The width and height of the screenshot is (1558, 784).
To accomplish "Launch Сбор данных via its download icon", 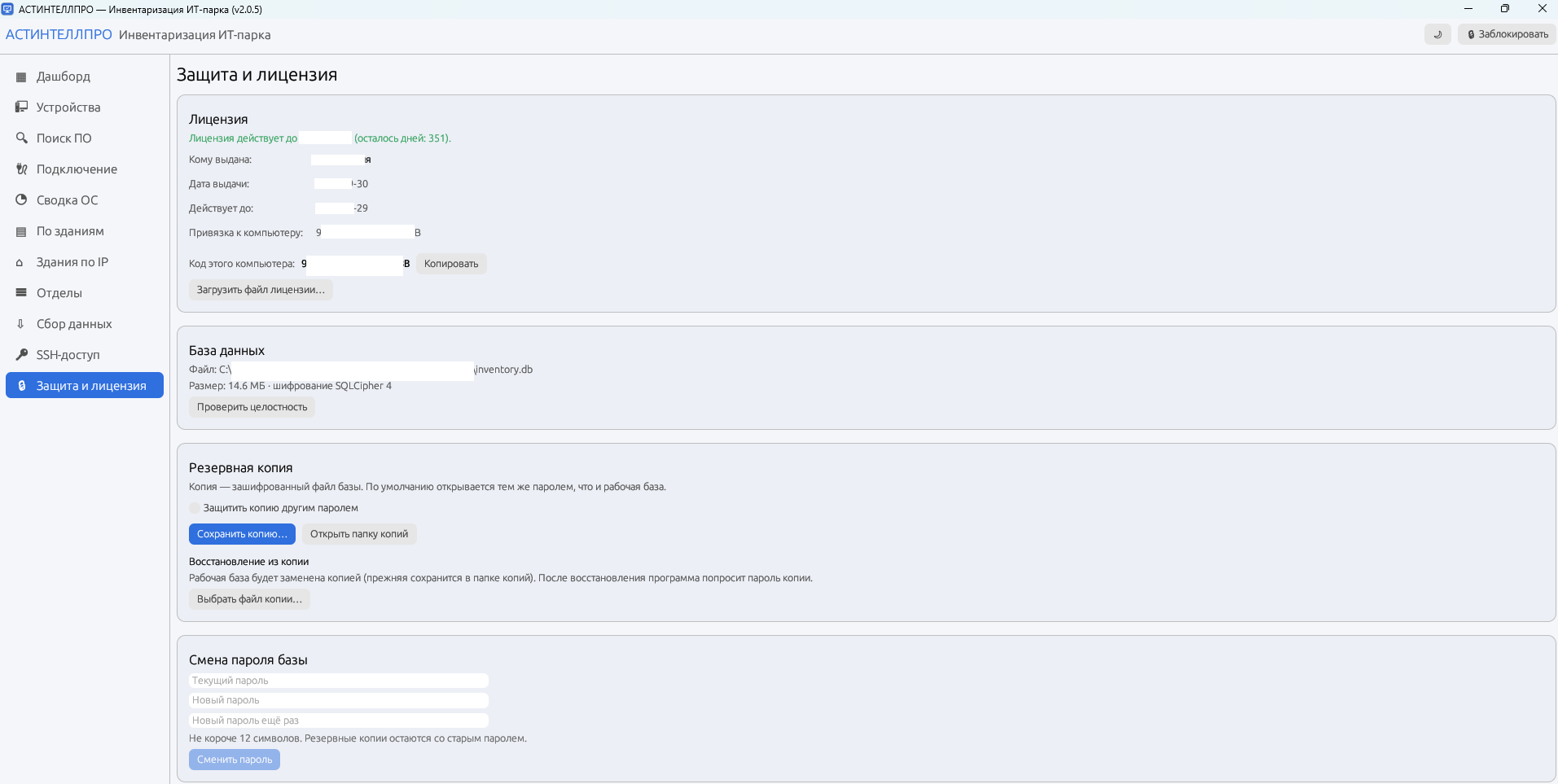I will pyautogui.click(x=20, y=324).
